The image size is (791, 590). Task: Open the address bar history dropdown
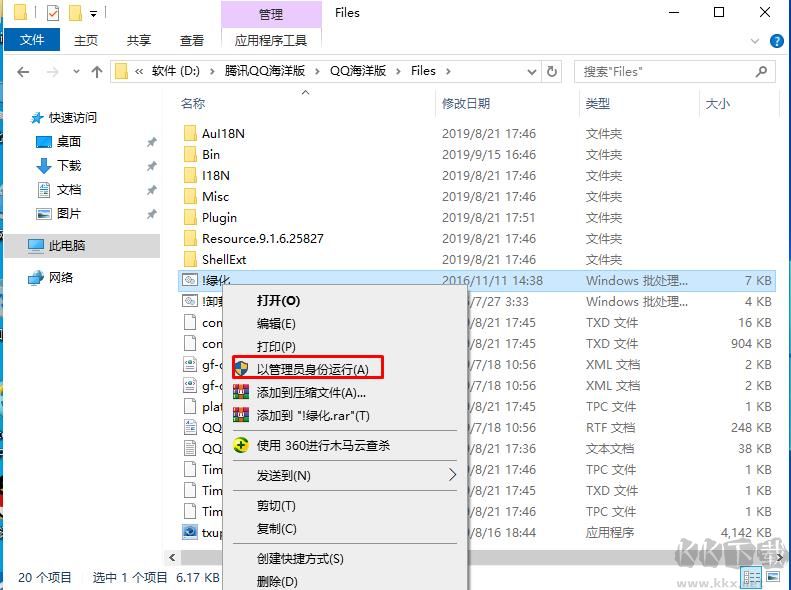click(530, 71)
